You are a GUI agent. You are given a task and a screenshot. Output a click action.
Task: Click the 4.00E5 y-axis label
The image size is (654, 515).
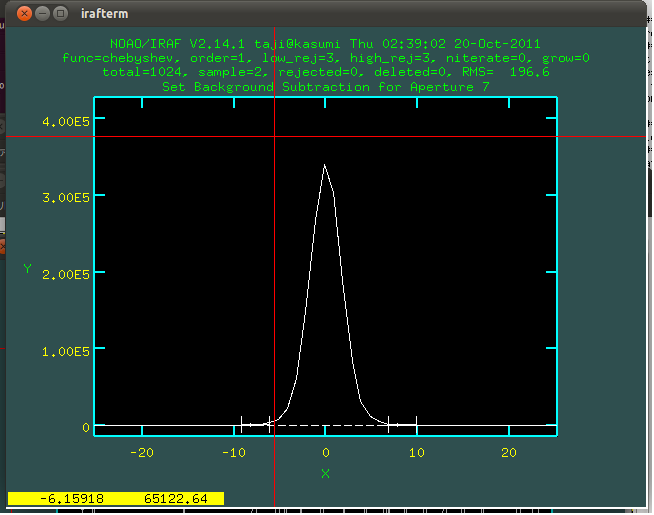point(66,122)
